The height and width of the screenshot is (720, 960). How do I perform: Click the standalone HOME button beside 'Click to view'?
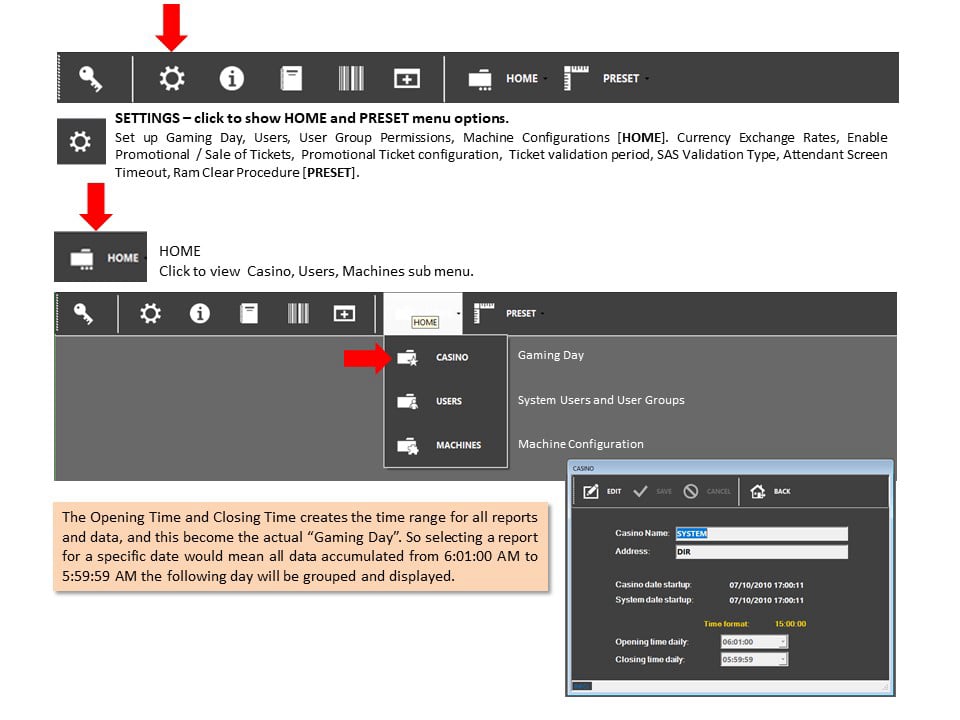pos(100,257)
